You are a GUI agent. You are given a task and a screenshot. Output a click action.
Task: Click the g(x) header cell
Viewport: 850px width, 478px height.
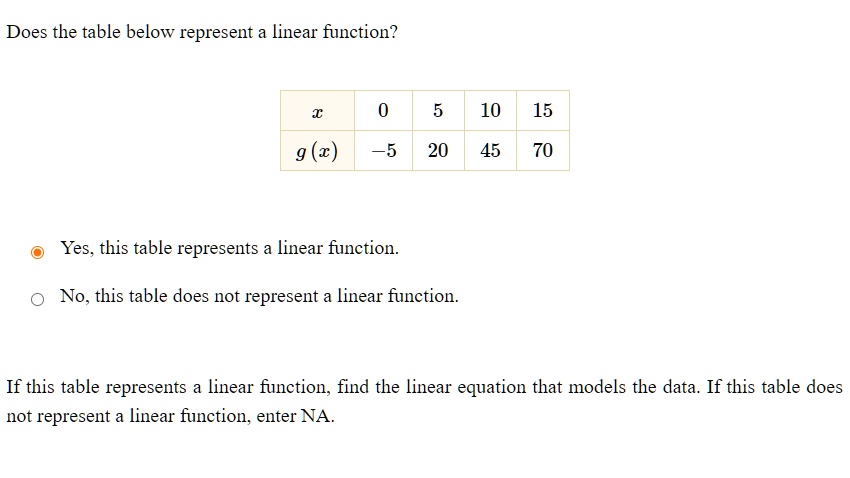(318, 151)
